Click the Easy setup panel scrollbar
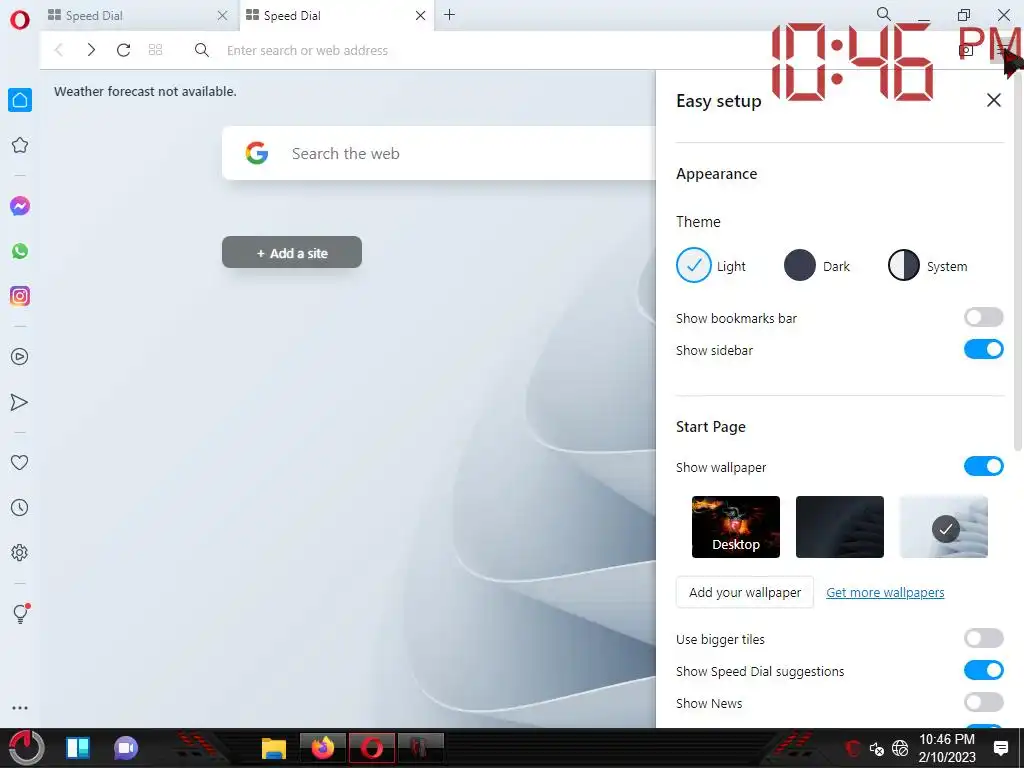This screenshot has width=1024, height=768. (1017, 261)
